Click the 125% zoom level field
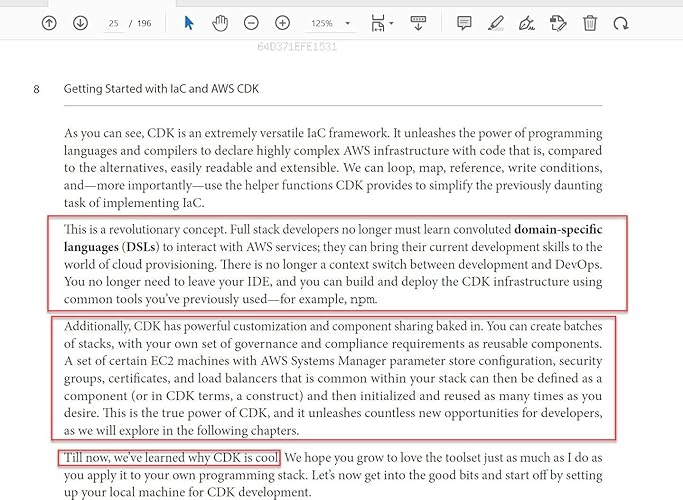The width and height of the screenshot is (683, 500). (x=322, y=23)
